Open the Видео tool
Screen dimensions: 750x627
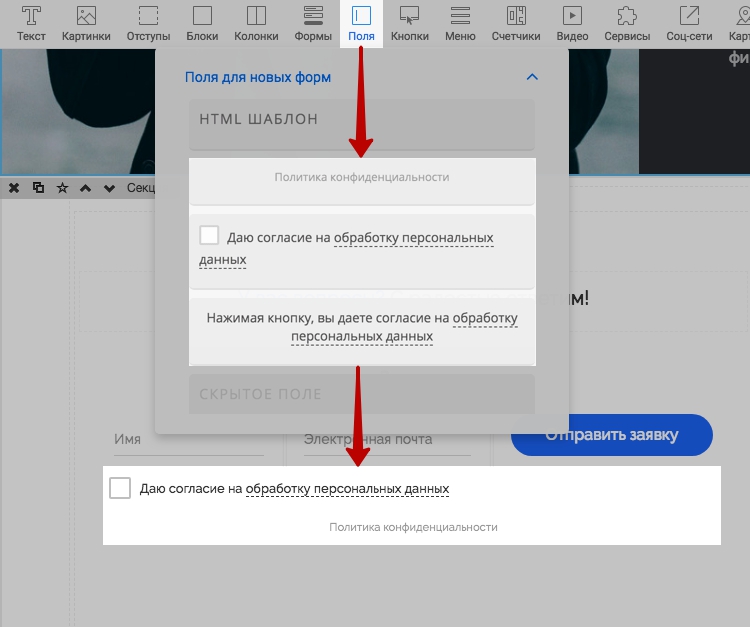tap(573, 24)
